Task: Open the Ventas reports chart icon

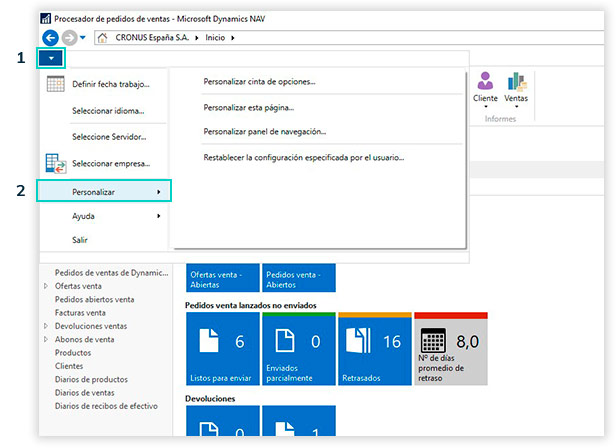Action: 516,83
